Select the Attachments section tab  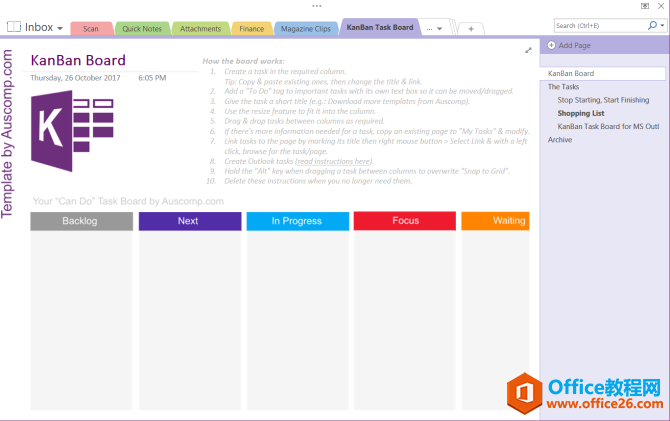tap(200, 28)
